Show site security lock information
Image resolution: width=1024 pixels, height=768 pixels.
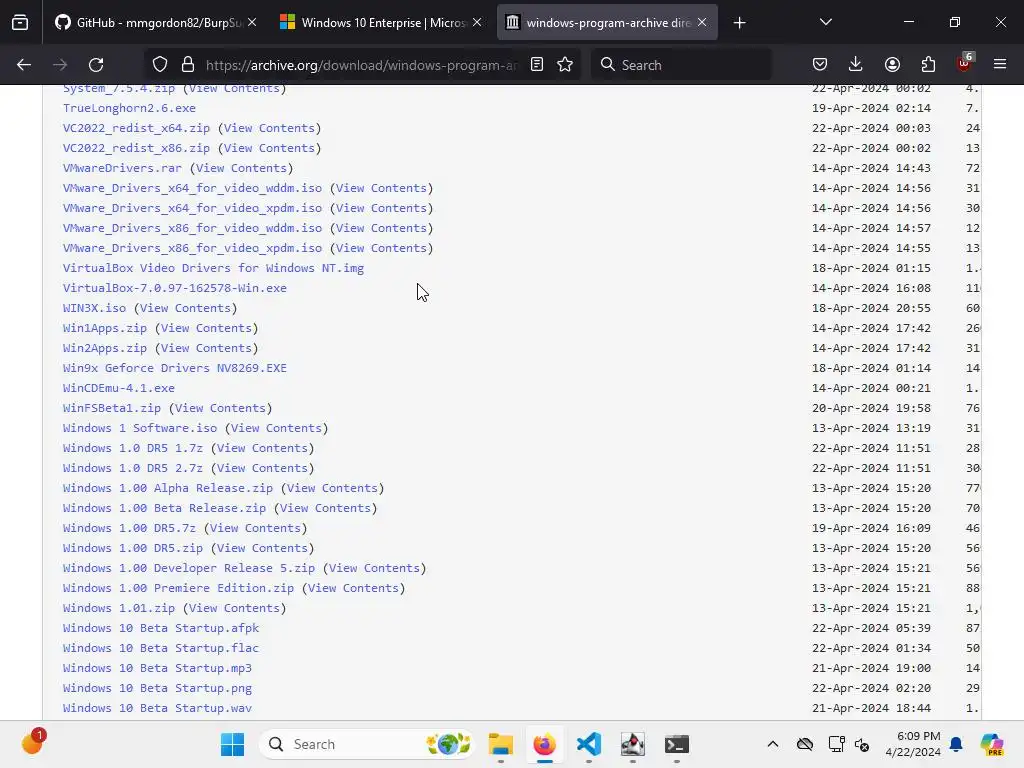(188, 65)
